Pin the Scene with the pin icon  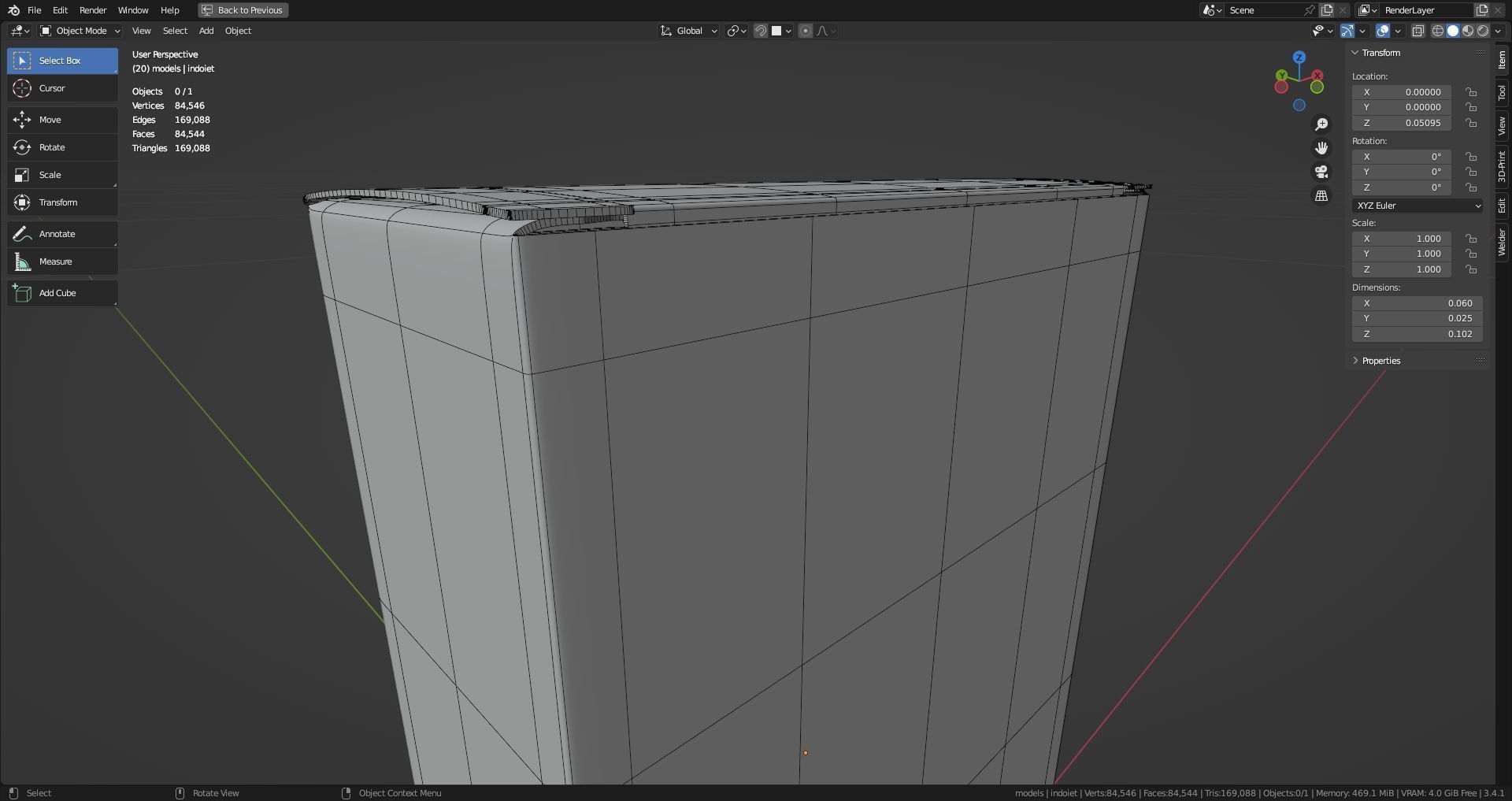coord(1309,10)
